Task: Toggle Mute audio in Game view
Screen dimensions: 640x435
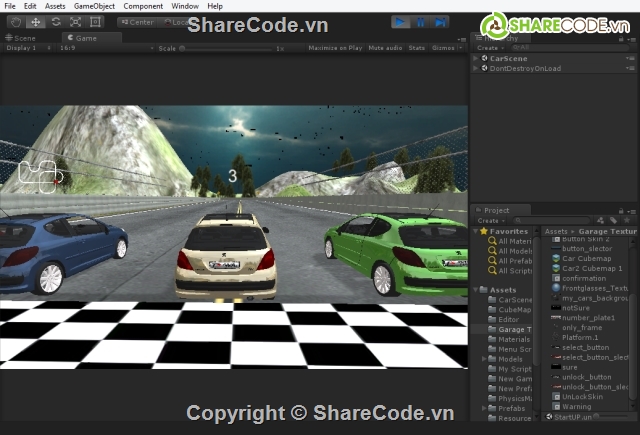Action: coord(385,48)
